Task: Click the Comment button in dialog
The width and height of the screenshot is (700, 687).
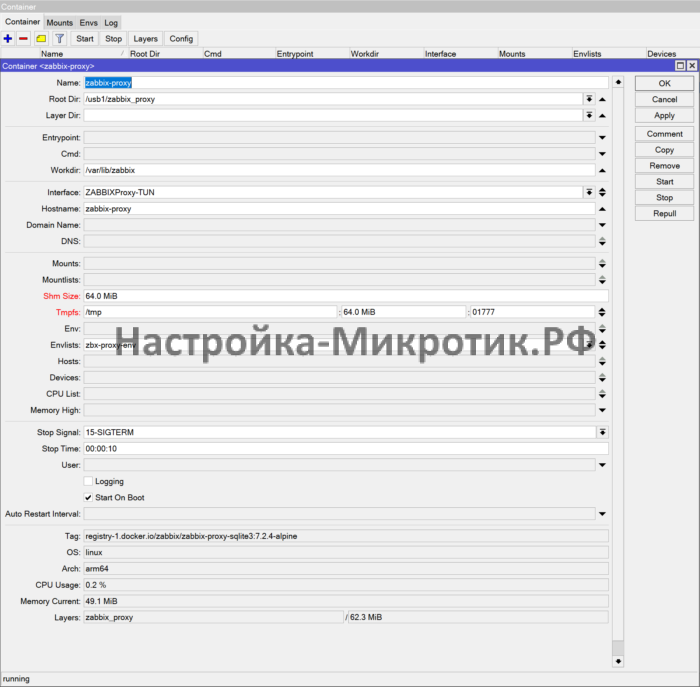Action: pyautogui.click(x=664, y=134)
